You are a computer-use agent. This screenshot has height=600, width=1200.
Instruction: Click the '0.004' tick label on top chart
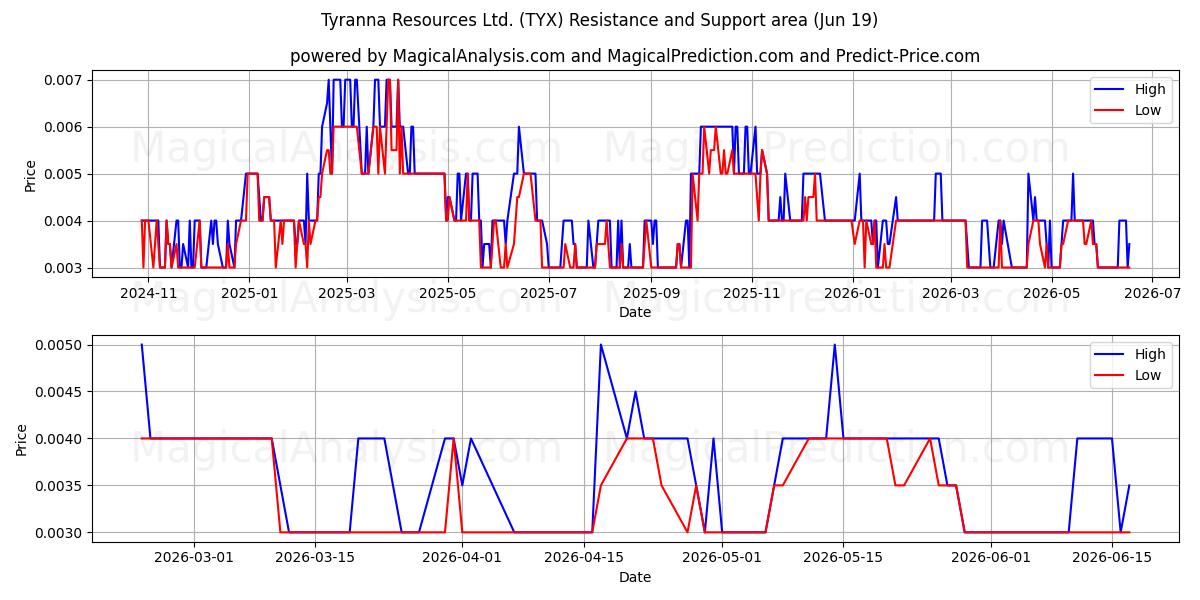[66, 221]
